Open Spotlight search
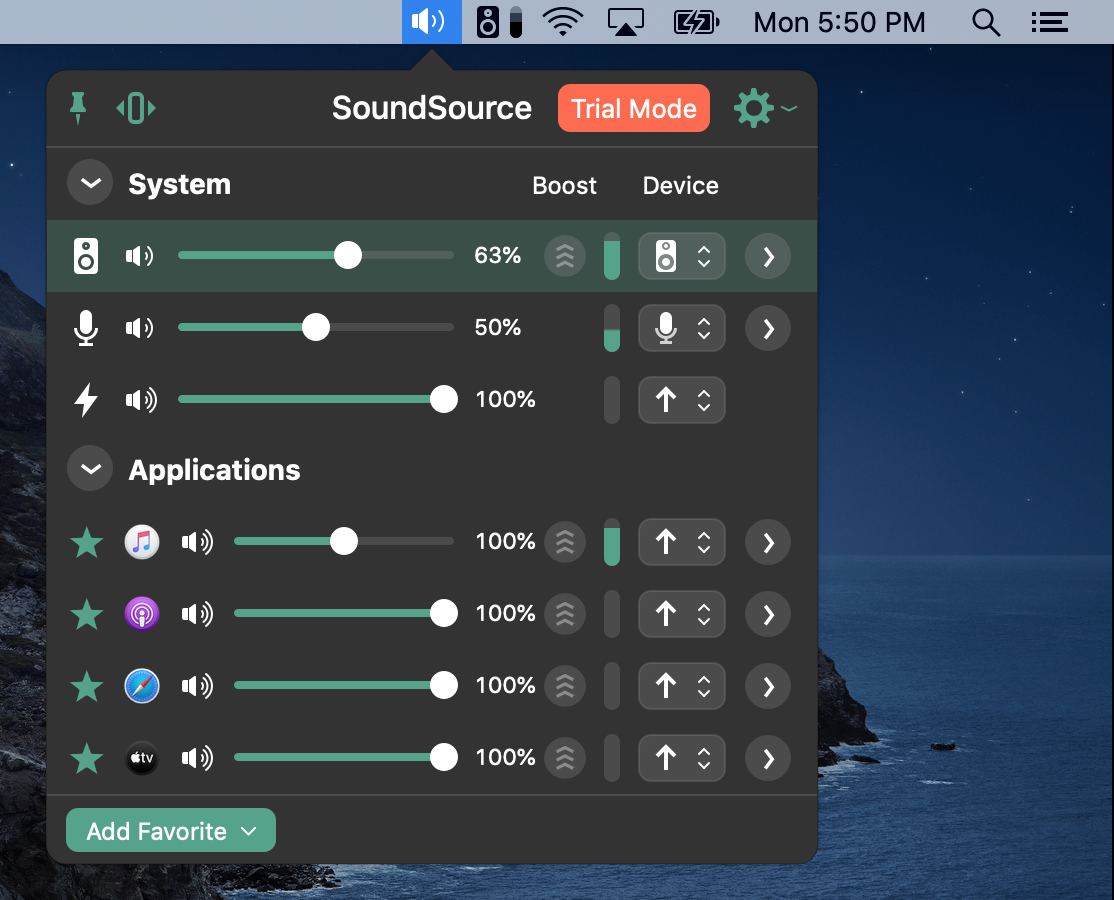This screenshot has width=1114, height=900. pos(986,22)
